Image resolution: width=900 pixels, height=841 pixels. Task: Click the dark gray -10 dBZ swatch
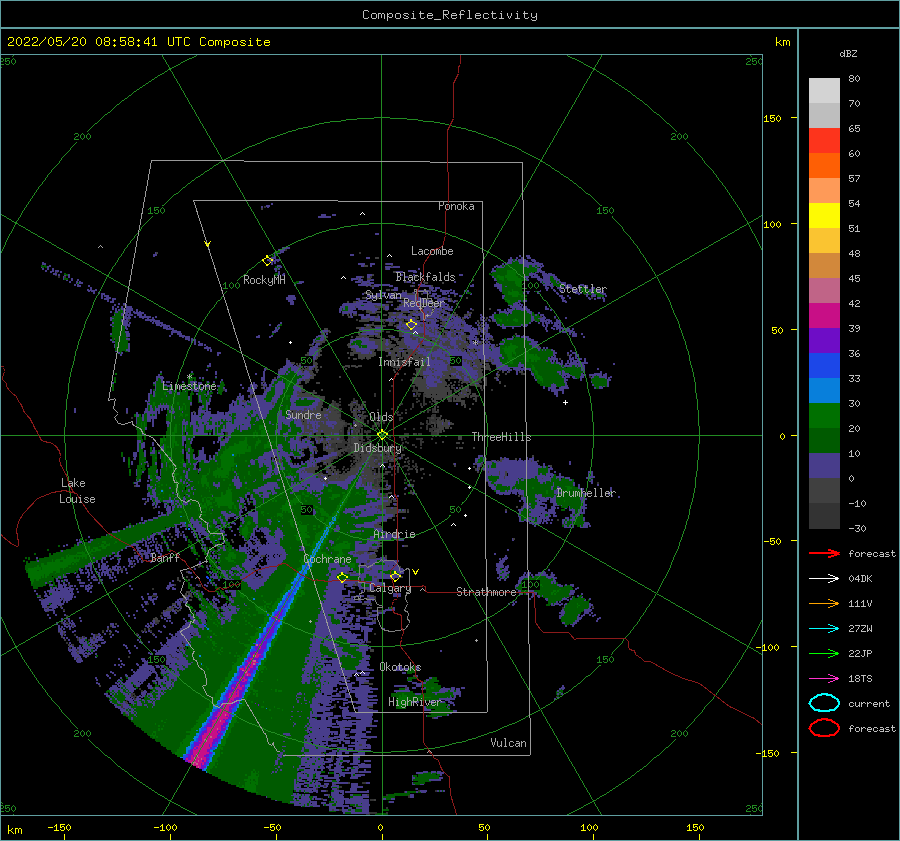tap(824, 516)
